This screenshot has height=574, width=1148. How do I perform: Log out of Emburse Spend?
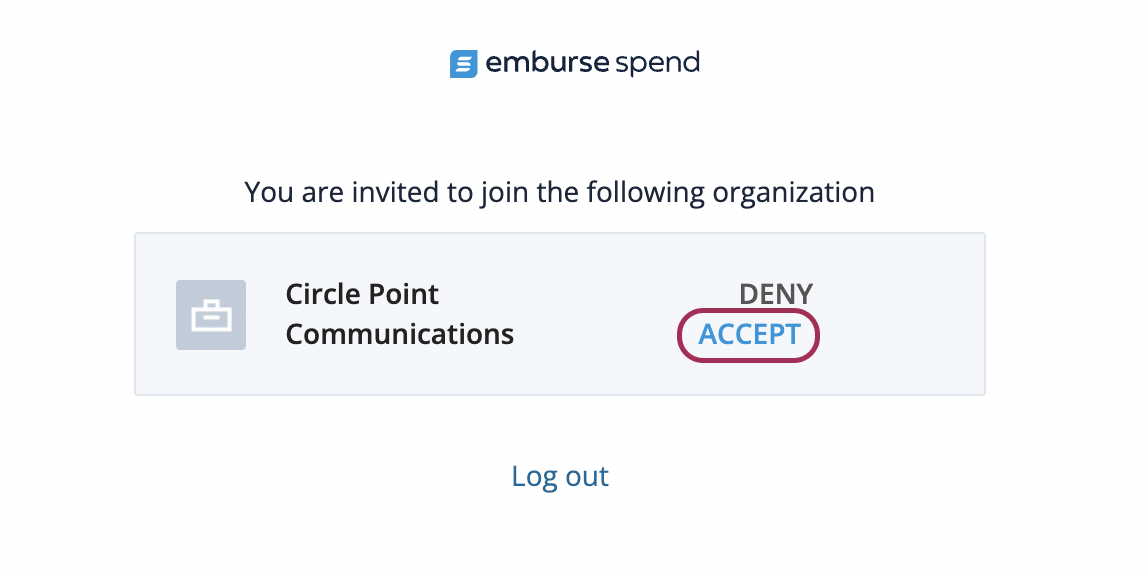click(x=559, y=476)
